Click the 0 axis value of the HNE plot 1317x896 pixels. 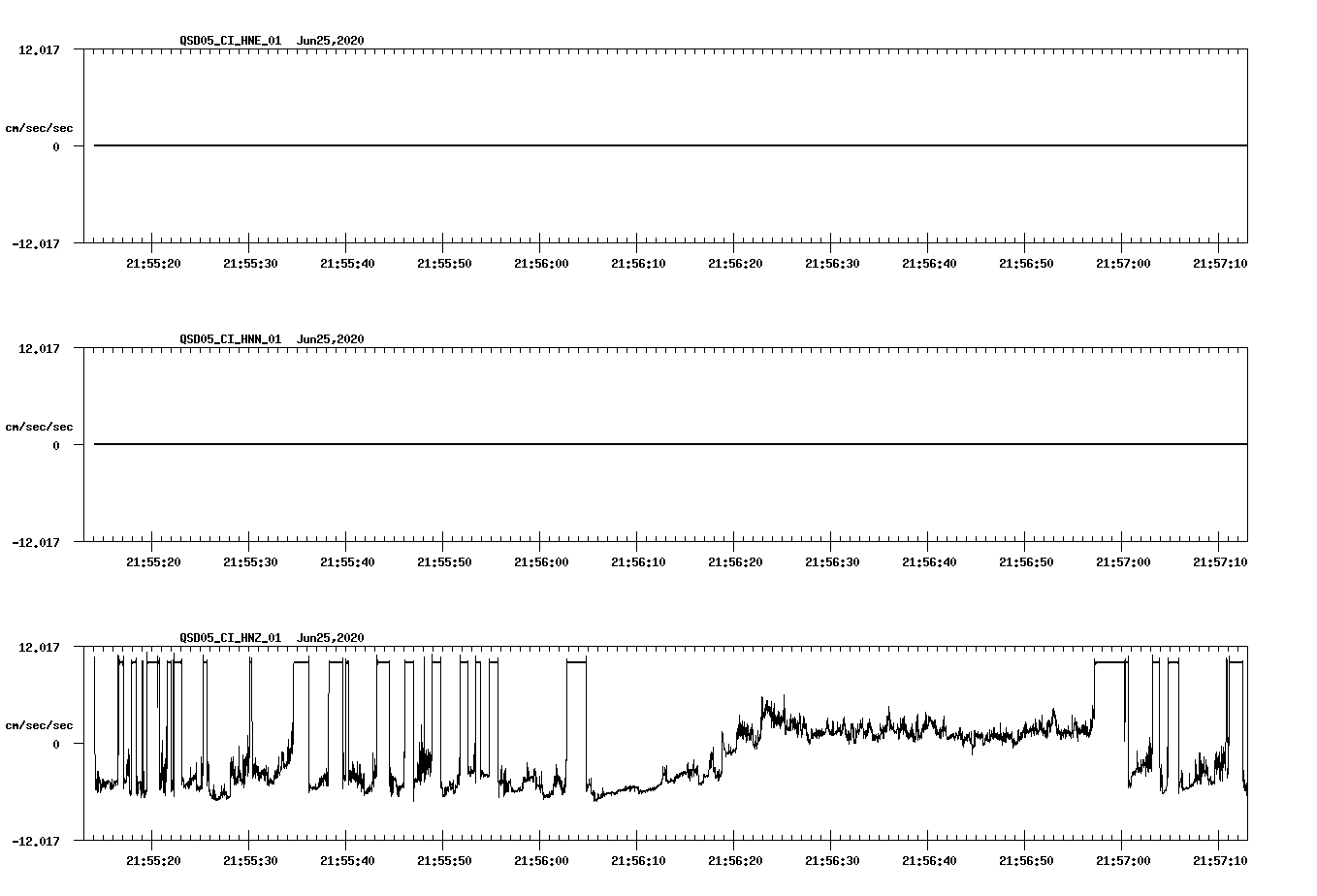[x=56, y=146]
